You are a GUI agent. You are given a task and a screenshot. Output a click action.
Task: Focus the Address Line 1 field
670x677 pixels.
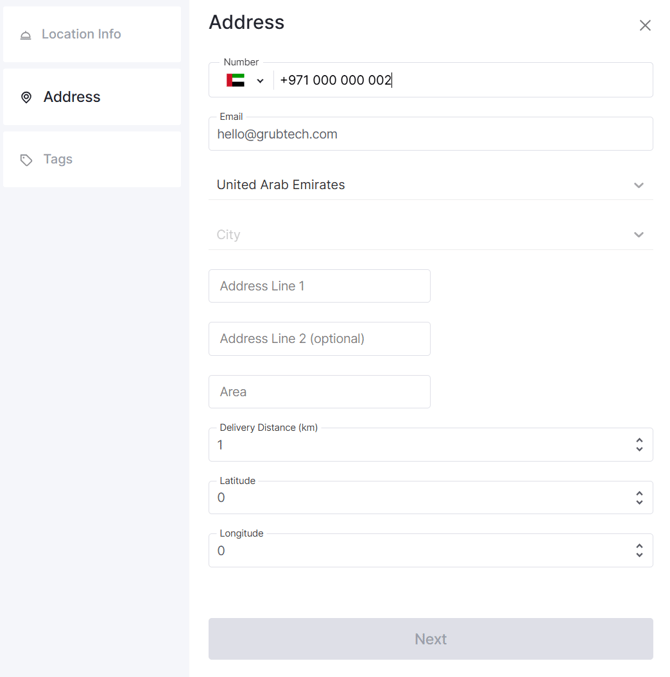(x=319, y=286)
